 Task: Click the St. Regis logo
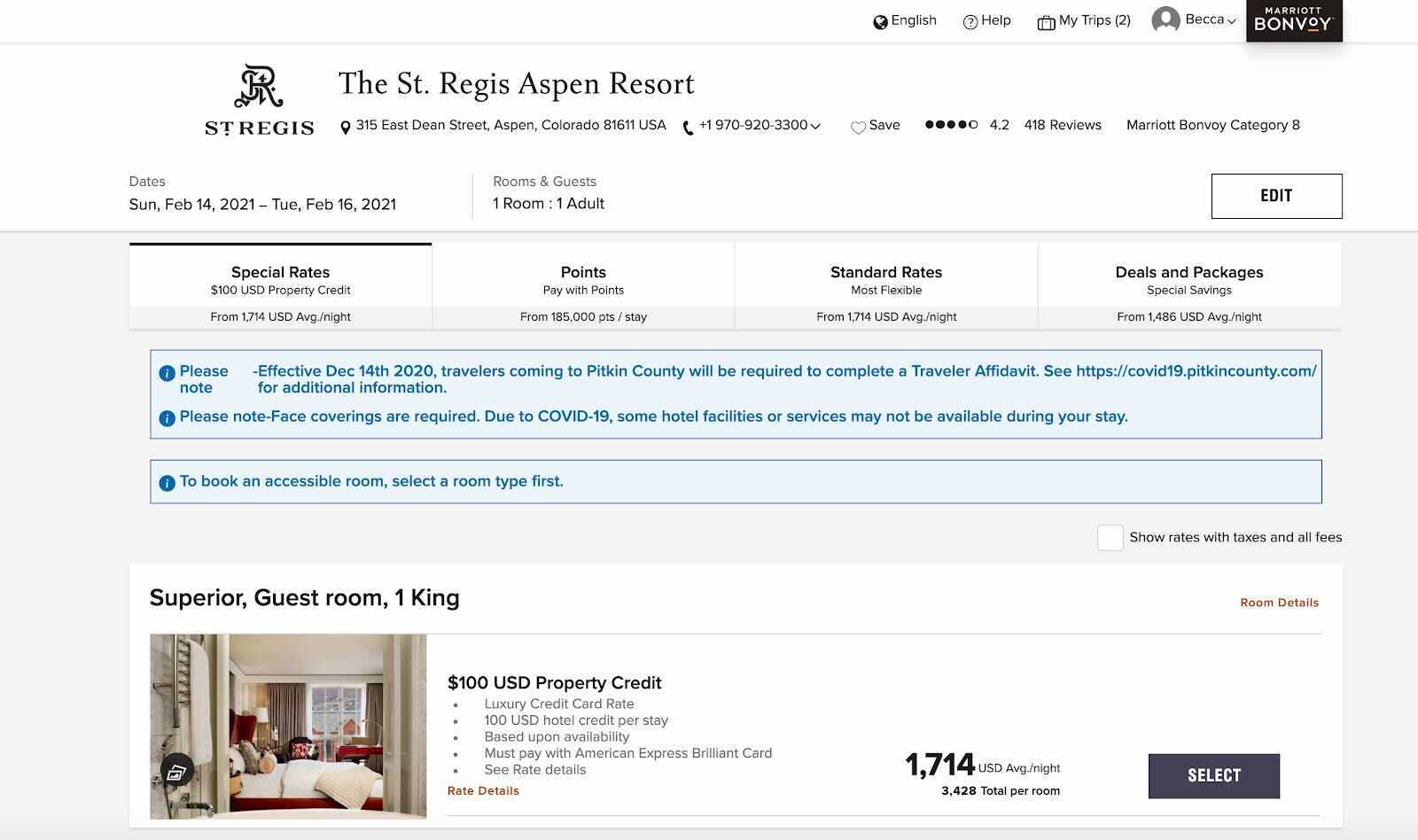[259, 100]
